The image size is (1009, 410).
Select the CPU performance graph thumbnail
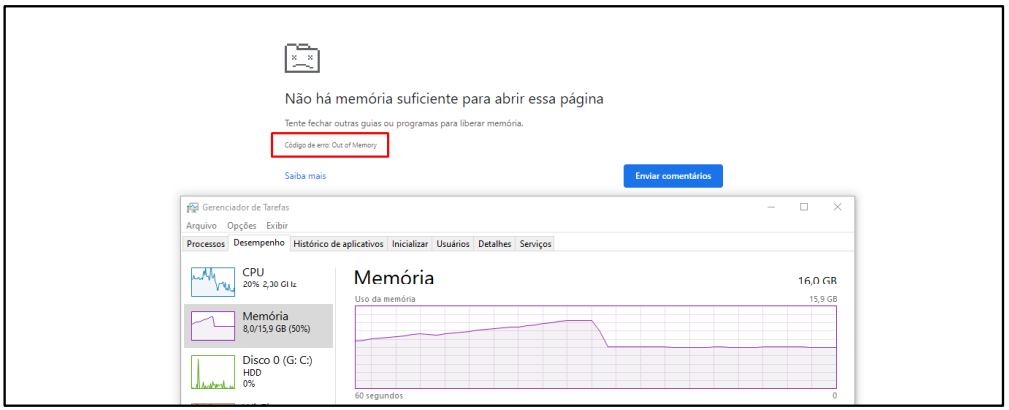coord(213,281)
